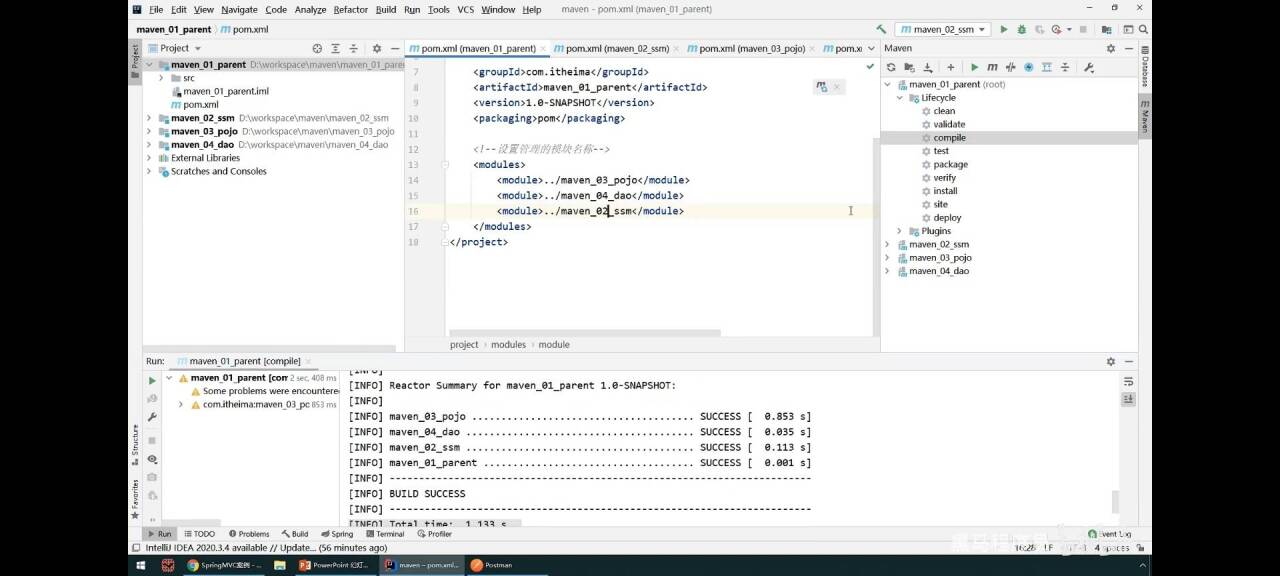1280x576 pixels.
Task: Select maven_01_parent [compile] run tab
Action: pos(244,361)
